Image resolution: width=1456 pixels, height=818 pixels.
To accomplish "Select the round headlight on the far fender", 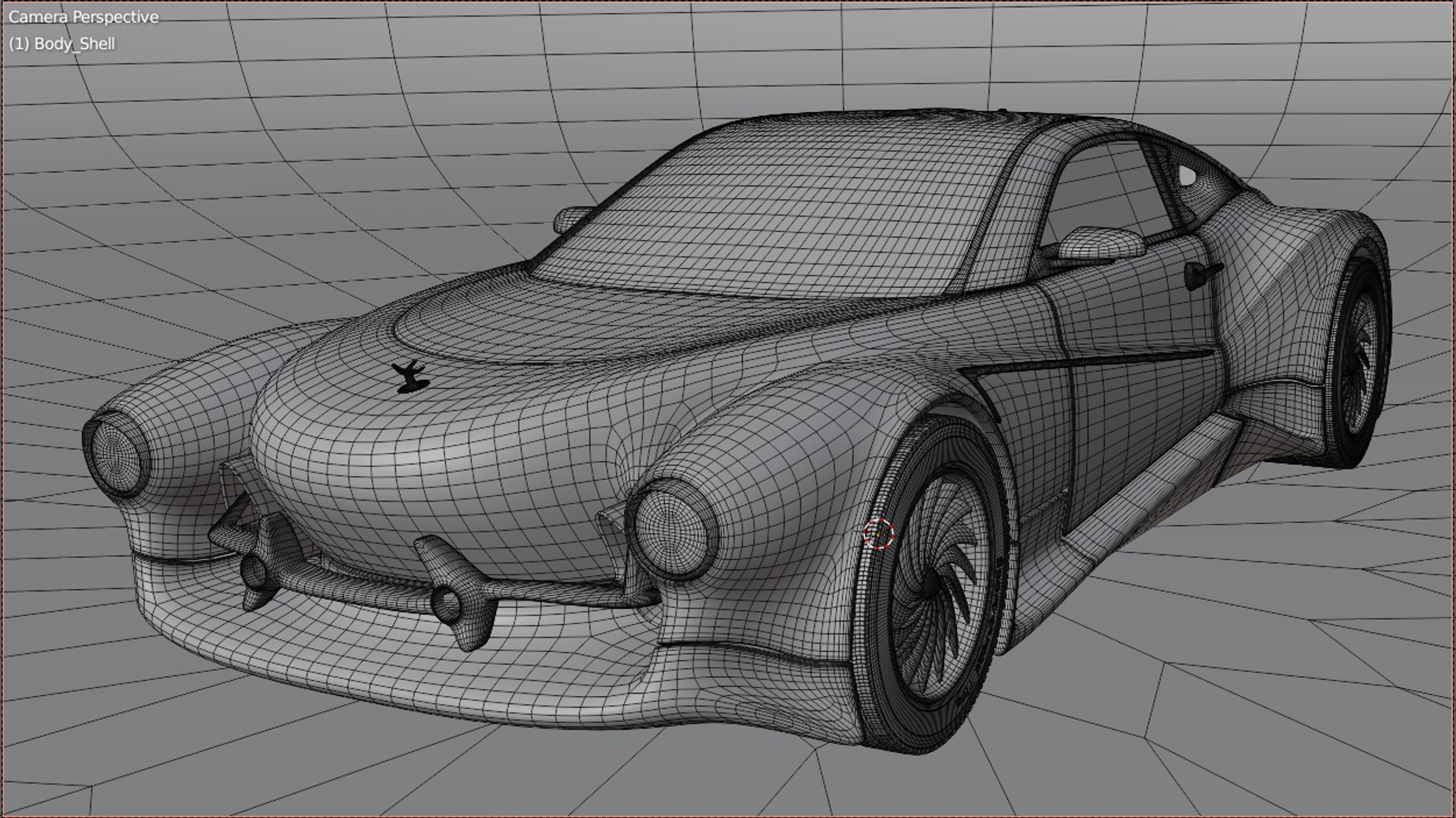I will [x=115, y=454].
